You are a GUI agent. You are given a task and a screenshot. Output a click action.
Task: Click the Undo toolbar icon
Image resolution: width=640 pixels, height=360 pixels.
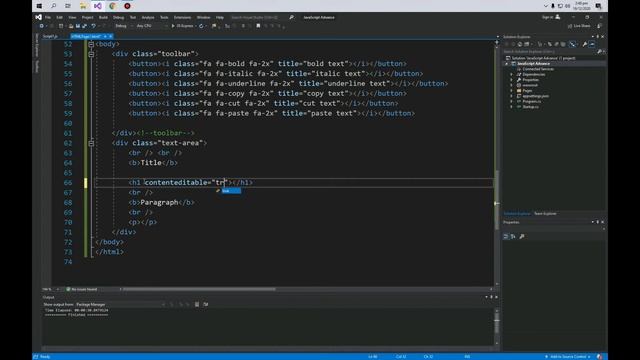click(93, 26)
